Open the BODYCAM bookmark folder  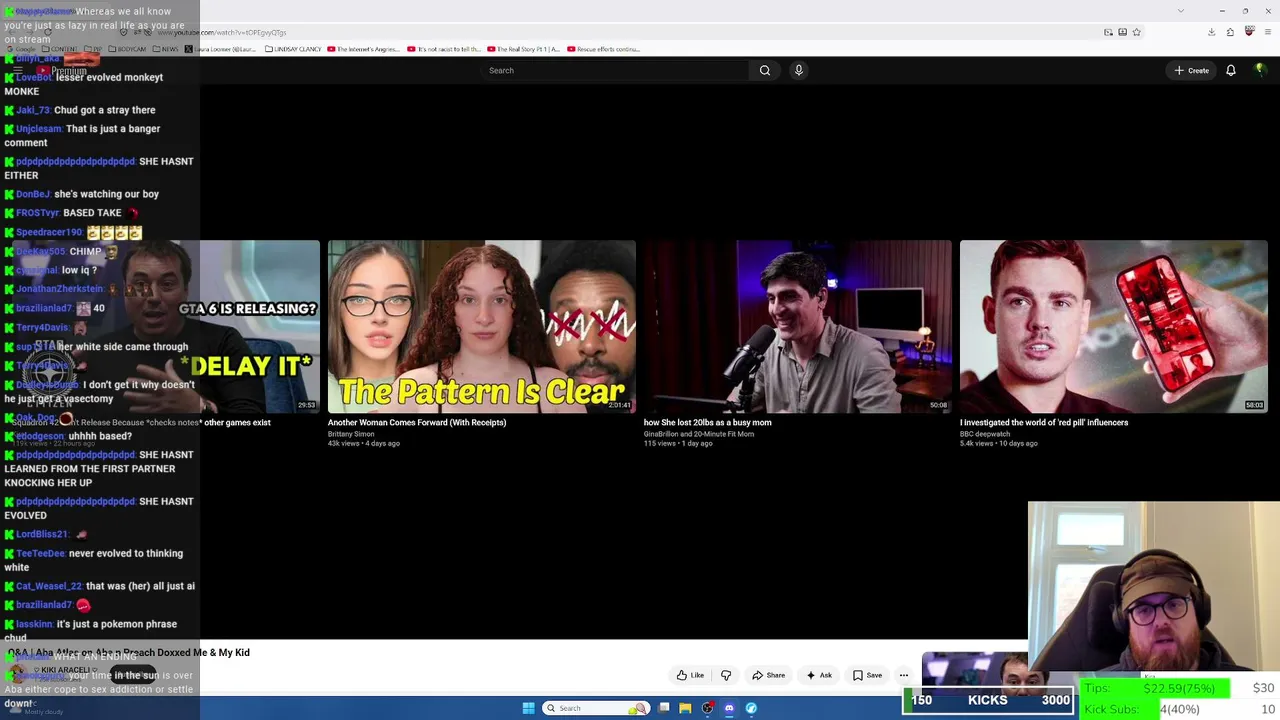point(128,49)
